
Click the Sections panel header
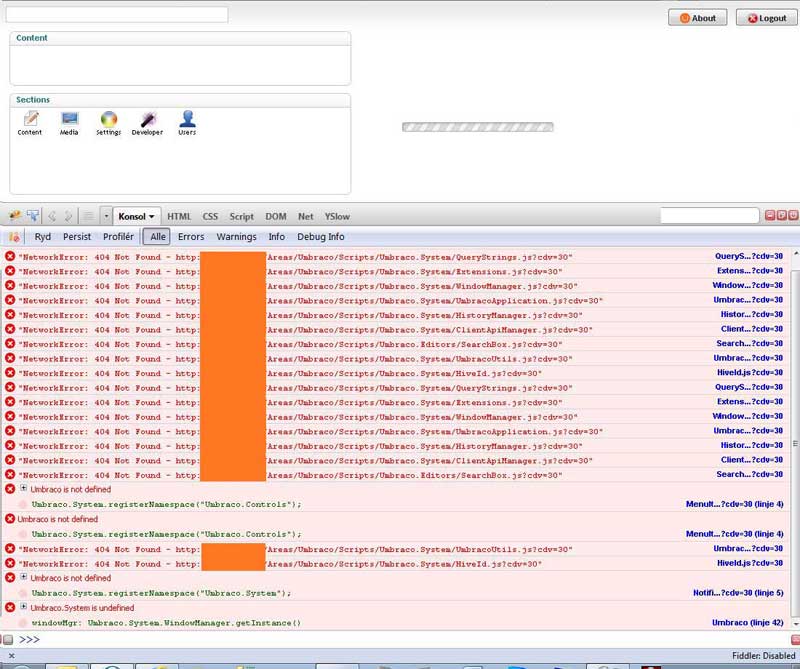pos(180,100)
